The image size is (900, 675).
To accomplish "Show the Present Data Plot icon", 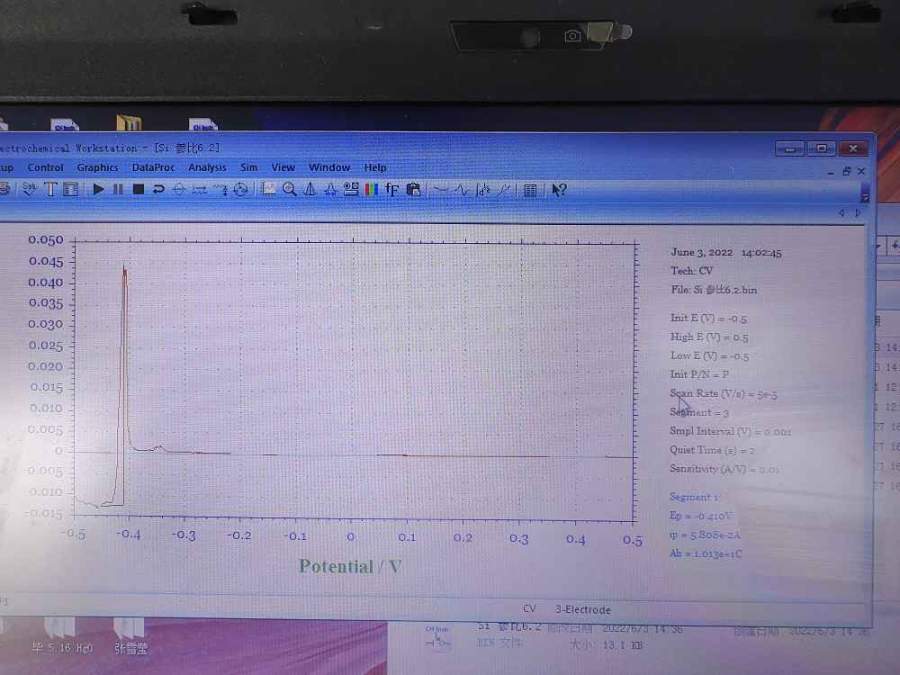I will click(x=268, y=189).
